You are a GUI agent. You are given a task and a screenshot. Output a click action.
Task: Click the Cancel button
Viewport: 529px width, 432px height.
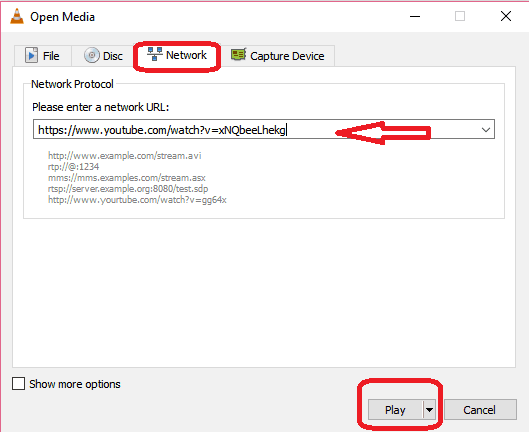tap(480, 410)
